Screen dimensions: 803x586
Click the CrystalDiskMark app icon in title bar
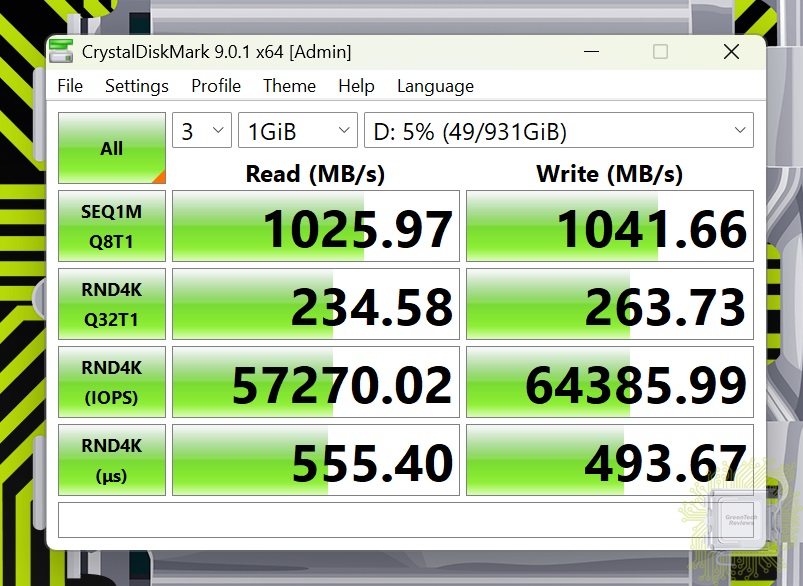(x=61, y=51)
